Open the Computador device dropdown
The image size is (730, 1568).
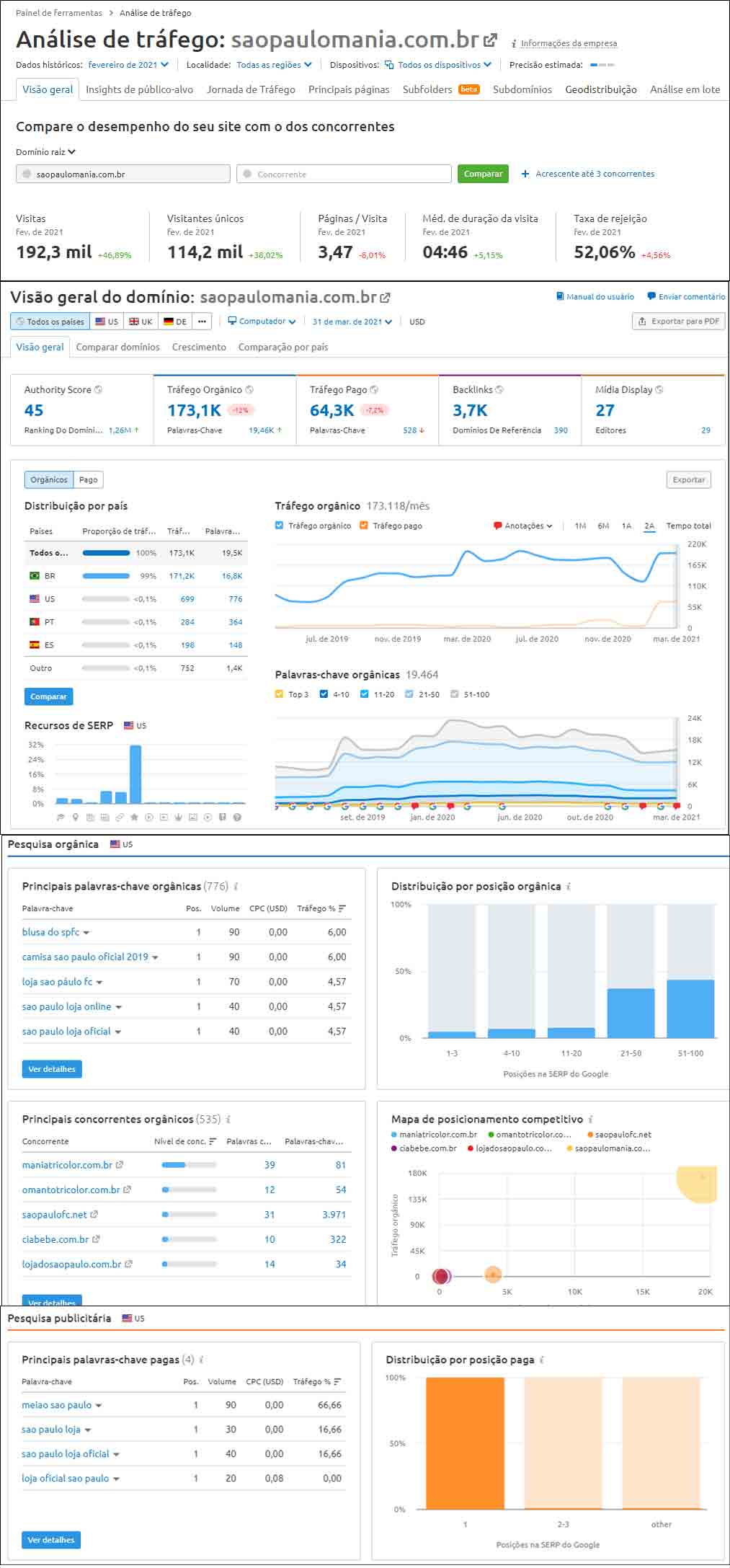262,322
